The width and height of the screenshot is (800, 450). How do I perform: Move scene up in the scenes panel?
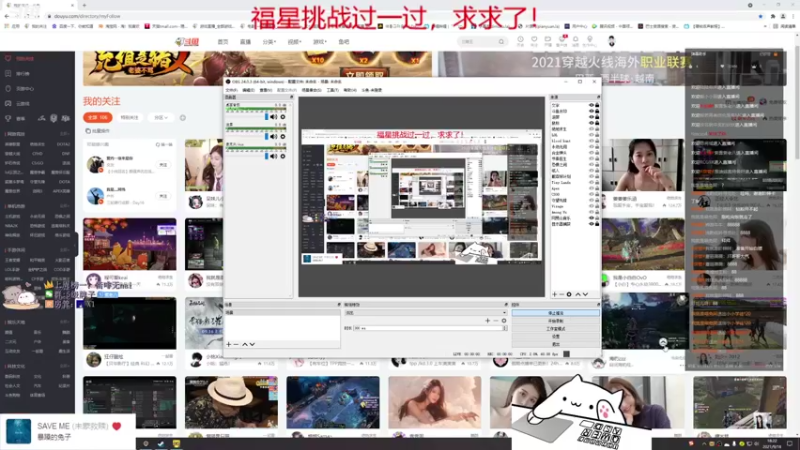click(x=244, y=344)
